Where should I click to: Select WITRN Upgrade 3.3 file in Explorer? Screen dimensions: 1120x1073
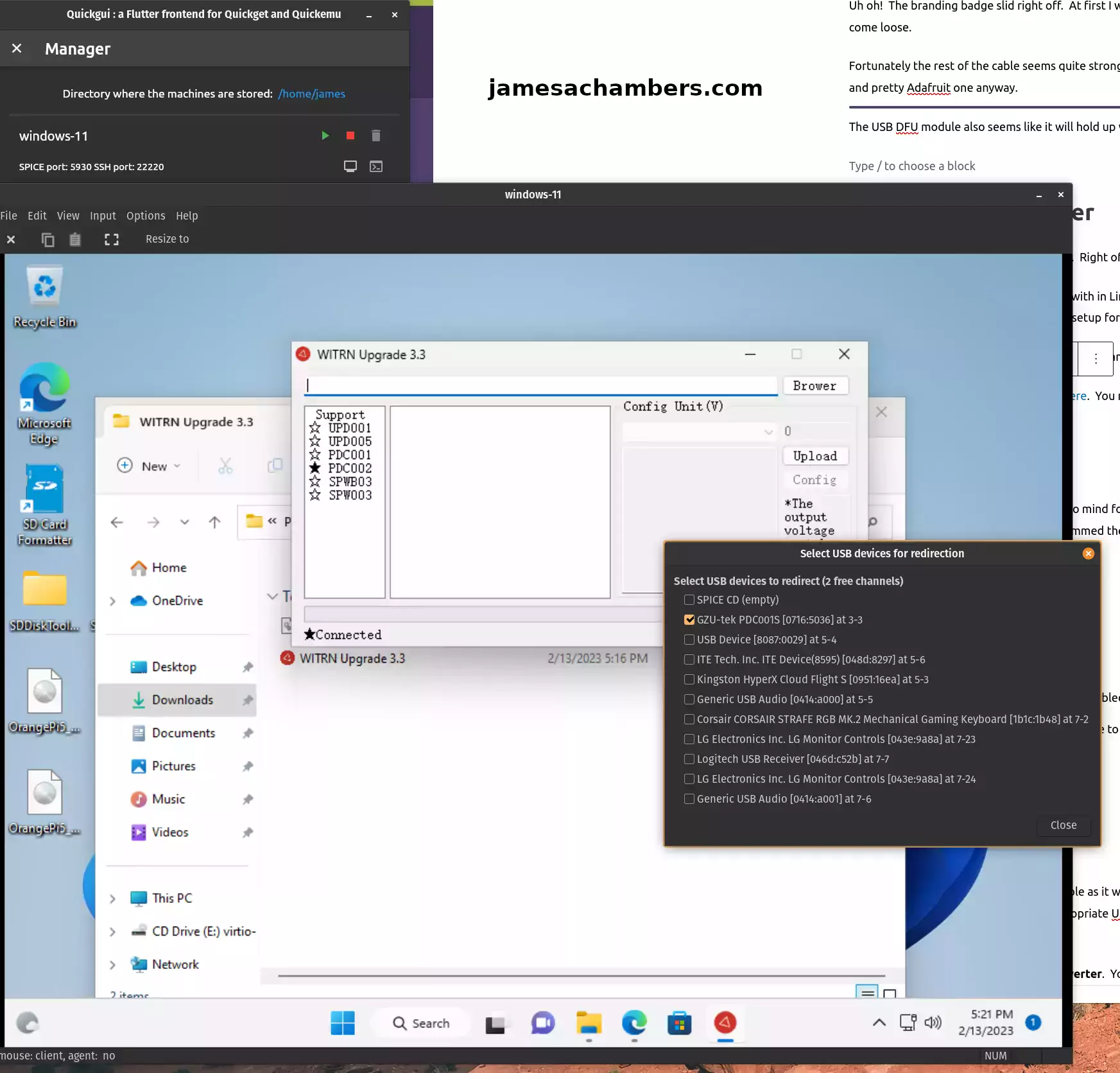[352, 658]
